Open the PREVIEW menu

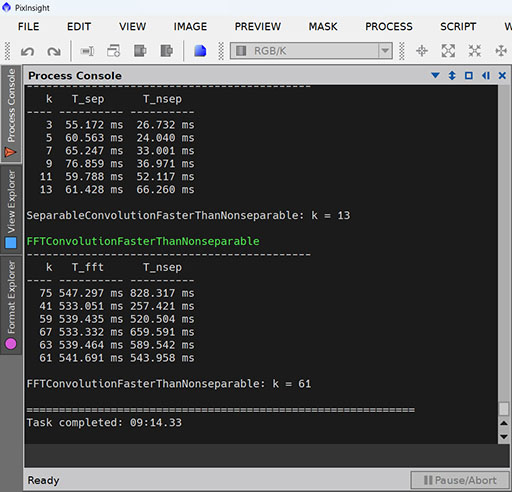point(258,26)
